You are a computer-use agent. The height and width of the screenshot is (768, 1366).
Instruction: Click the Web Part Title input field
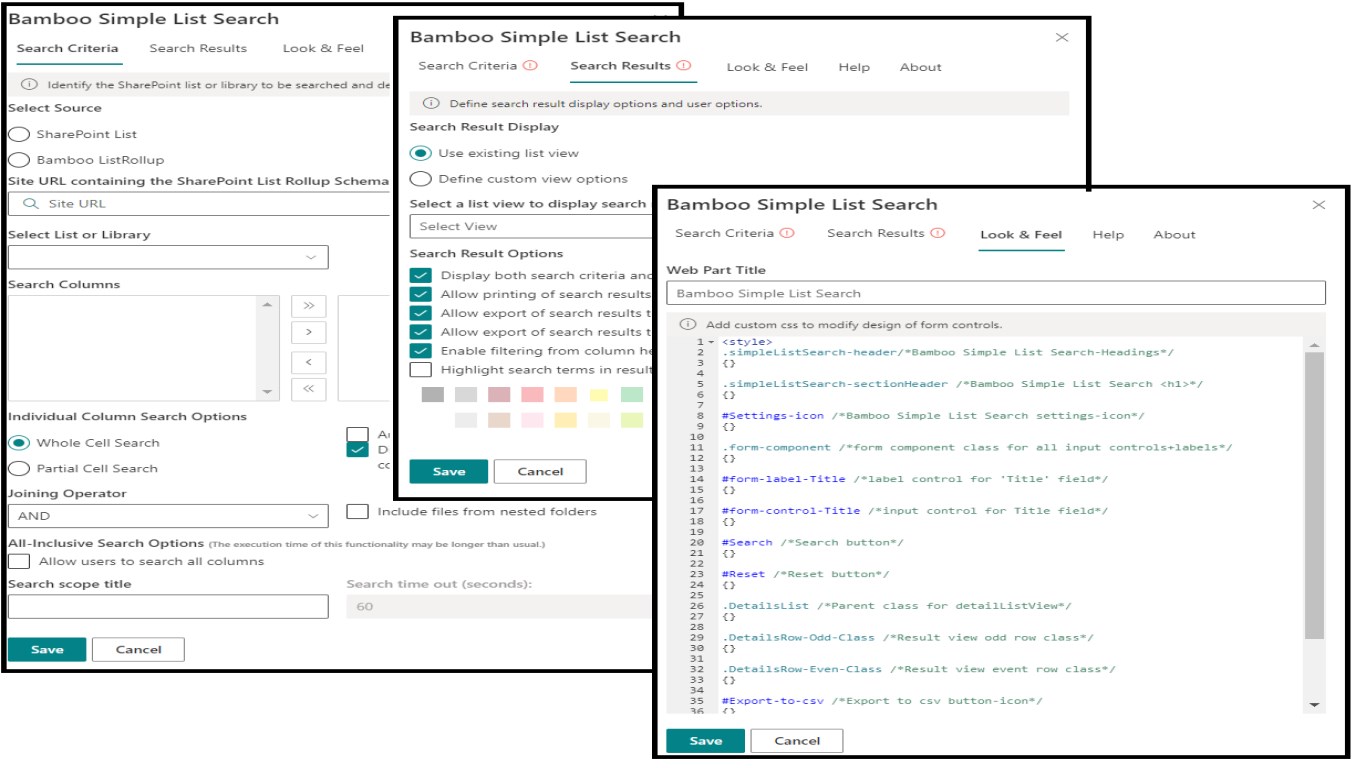tap(996, 293)
